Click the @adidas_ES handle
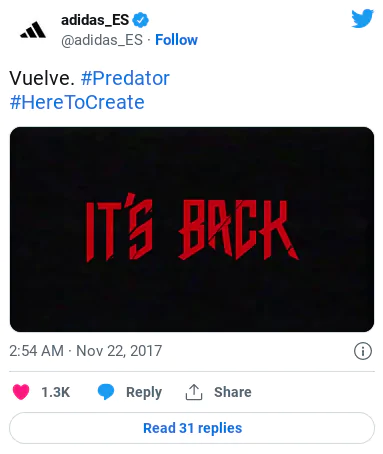This screenshot has width=383, height=454. click(102, 40)
